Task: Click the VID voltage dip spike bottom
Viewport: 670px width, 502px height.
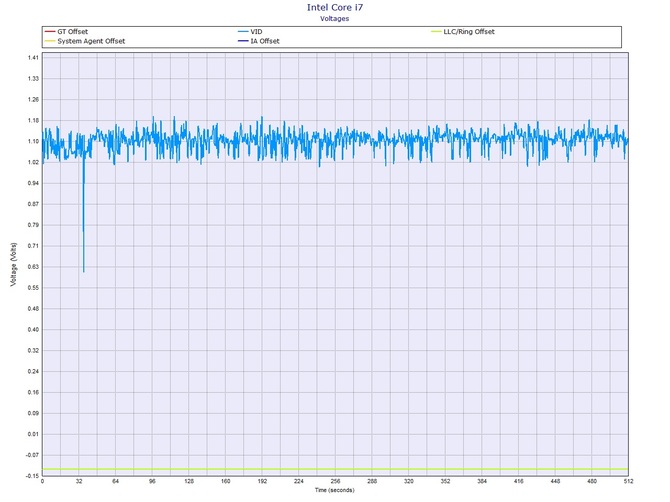Action: 84,270
